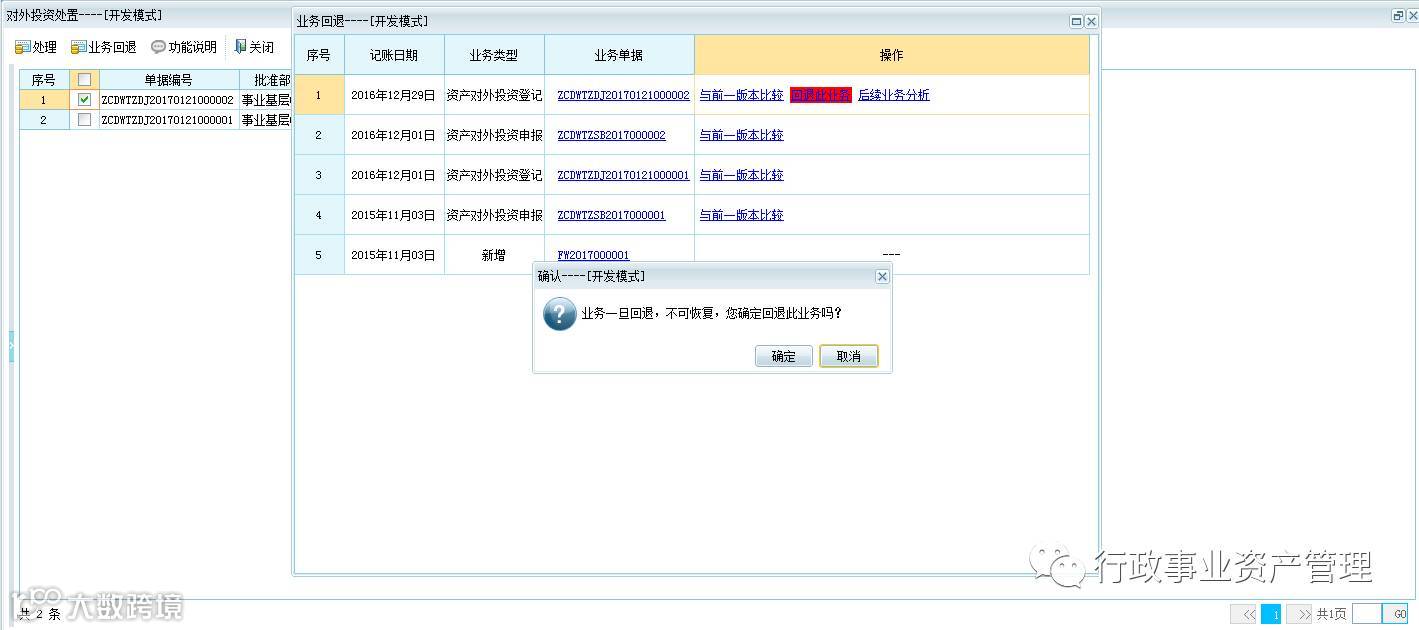This screenshot has height=630, width=1419.
Task: Click the 记账日期 column header
Action: (x=394, y=55)
